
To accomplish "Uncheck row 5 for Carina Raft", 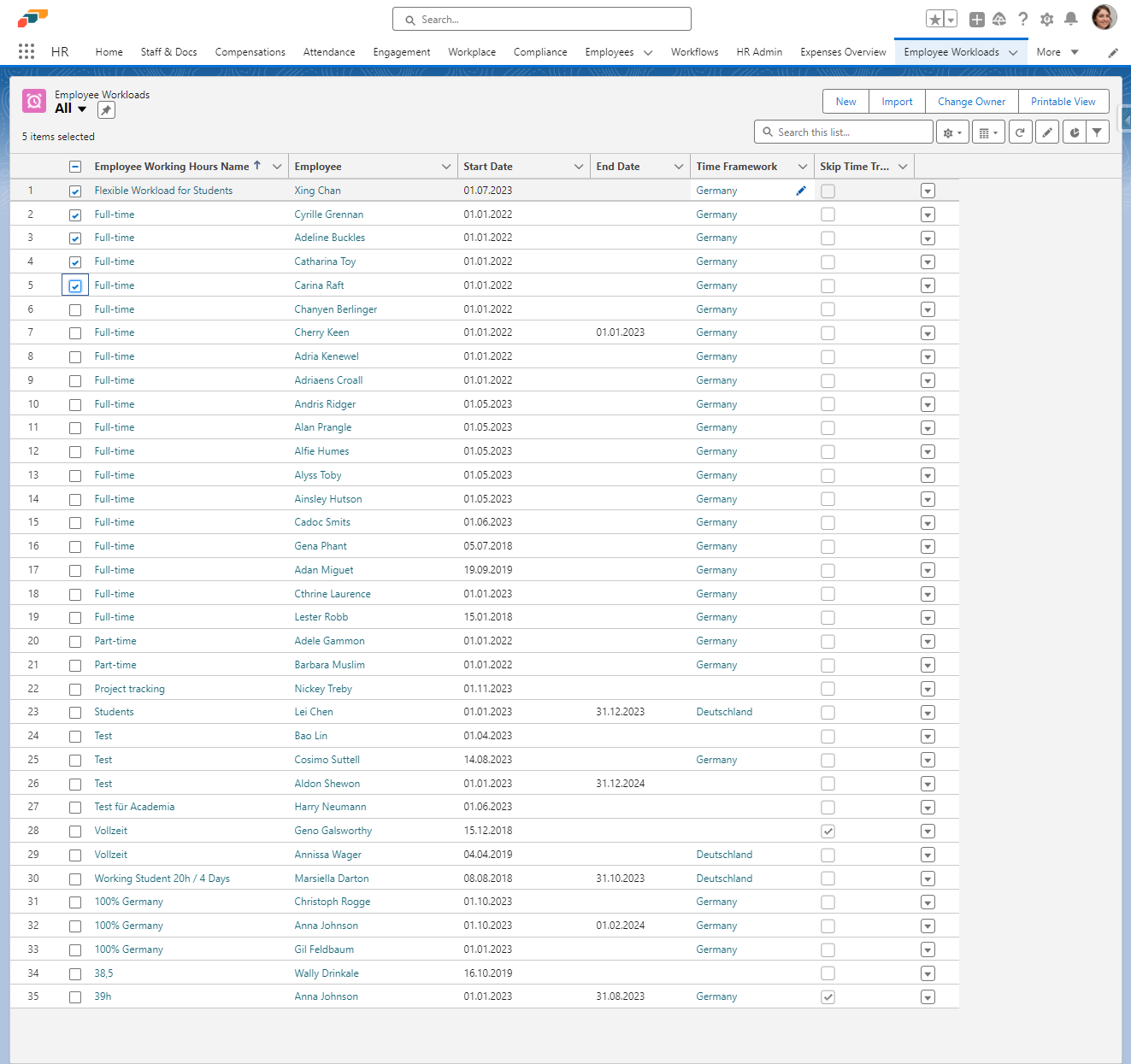I will (75, 285).
